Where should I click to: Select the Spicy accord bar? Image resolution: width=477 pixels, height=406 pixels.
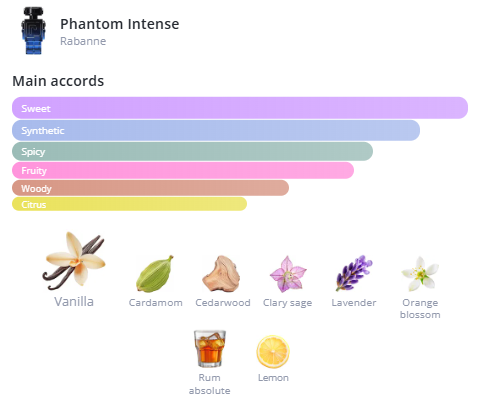[192, 151]
